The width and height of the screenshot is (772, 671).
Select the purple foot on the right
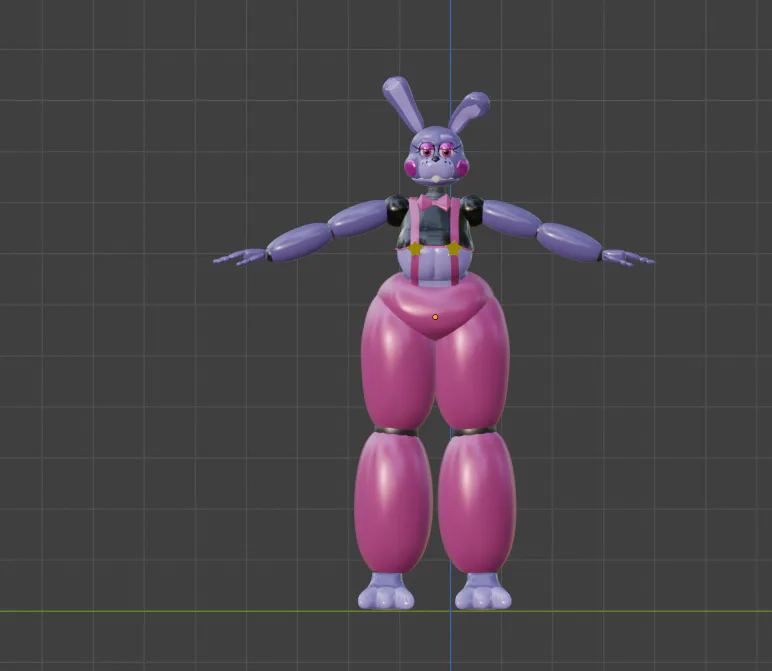tap(483, 591)
